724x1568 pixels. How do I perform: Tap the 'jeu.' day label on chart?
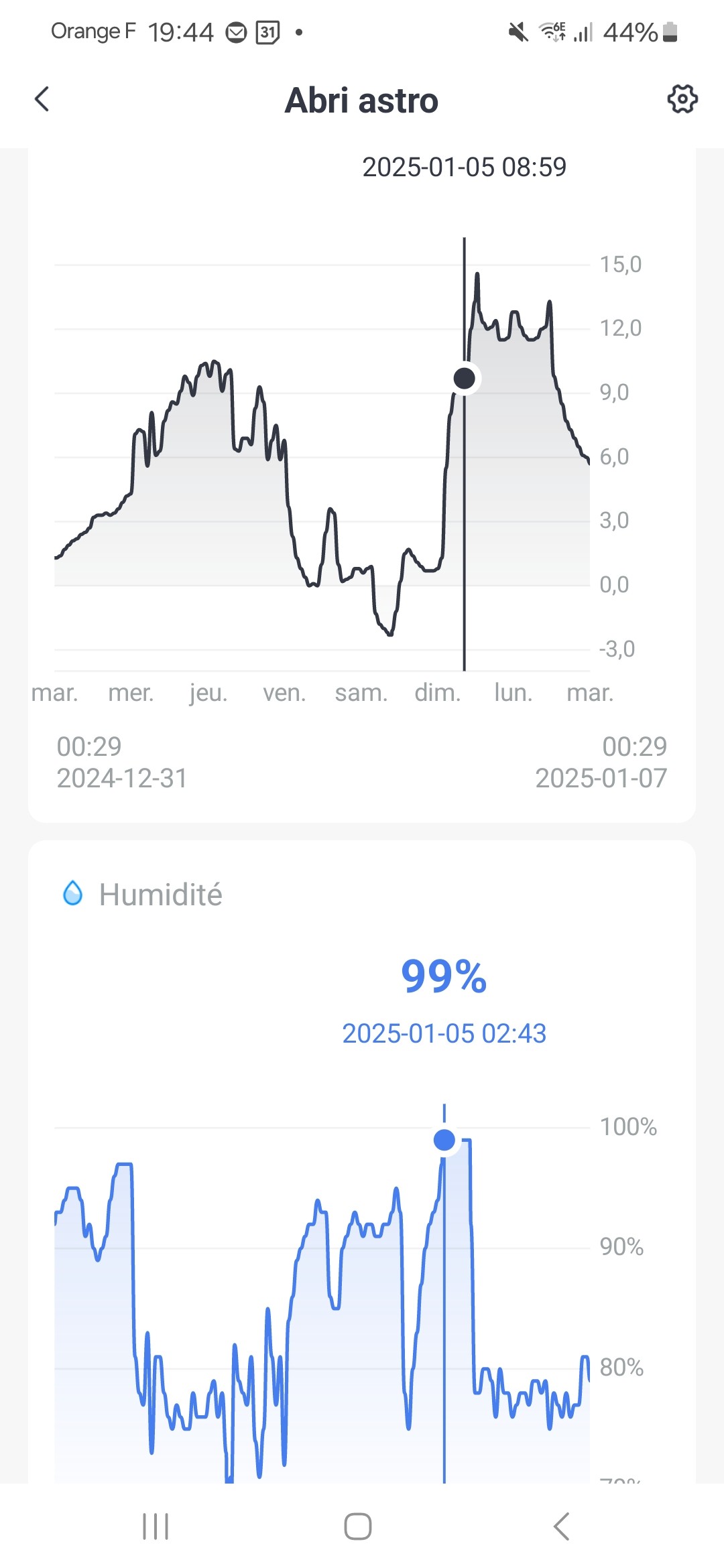click(208, 692)
